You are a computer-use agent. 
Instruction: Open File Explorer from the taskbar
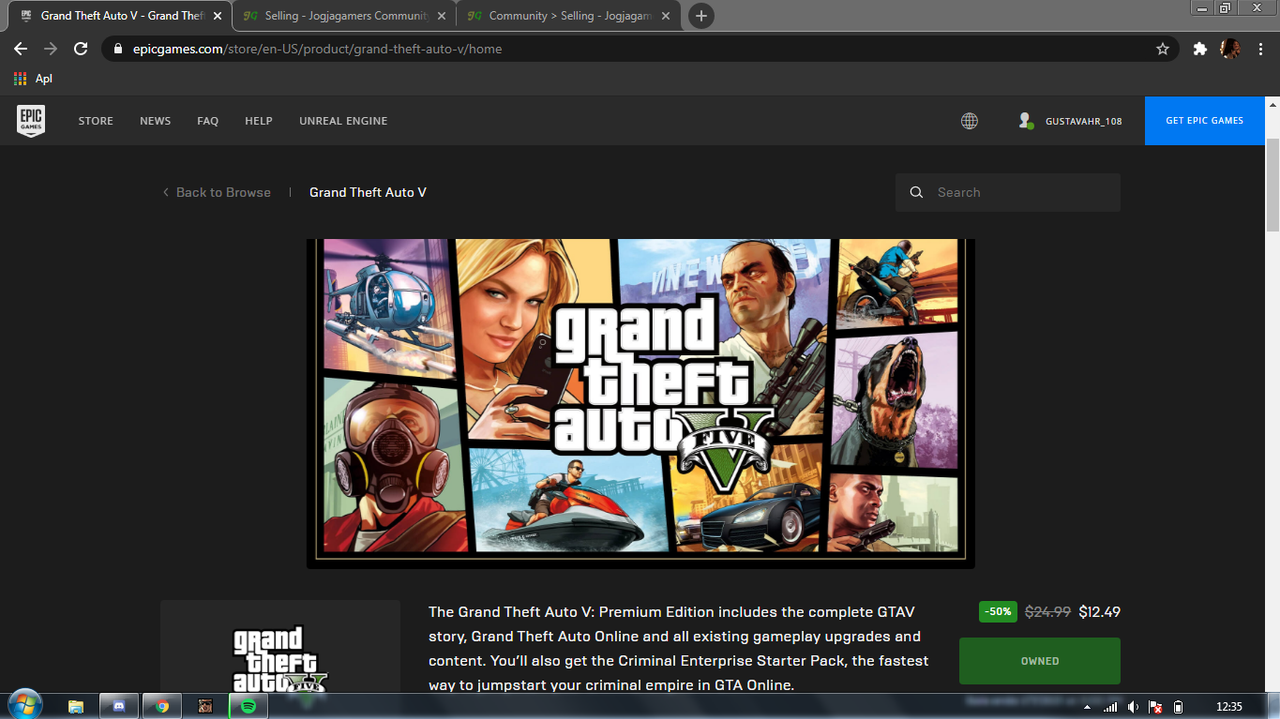tap(76, 706)
